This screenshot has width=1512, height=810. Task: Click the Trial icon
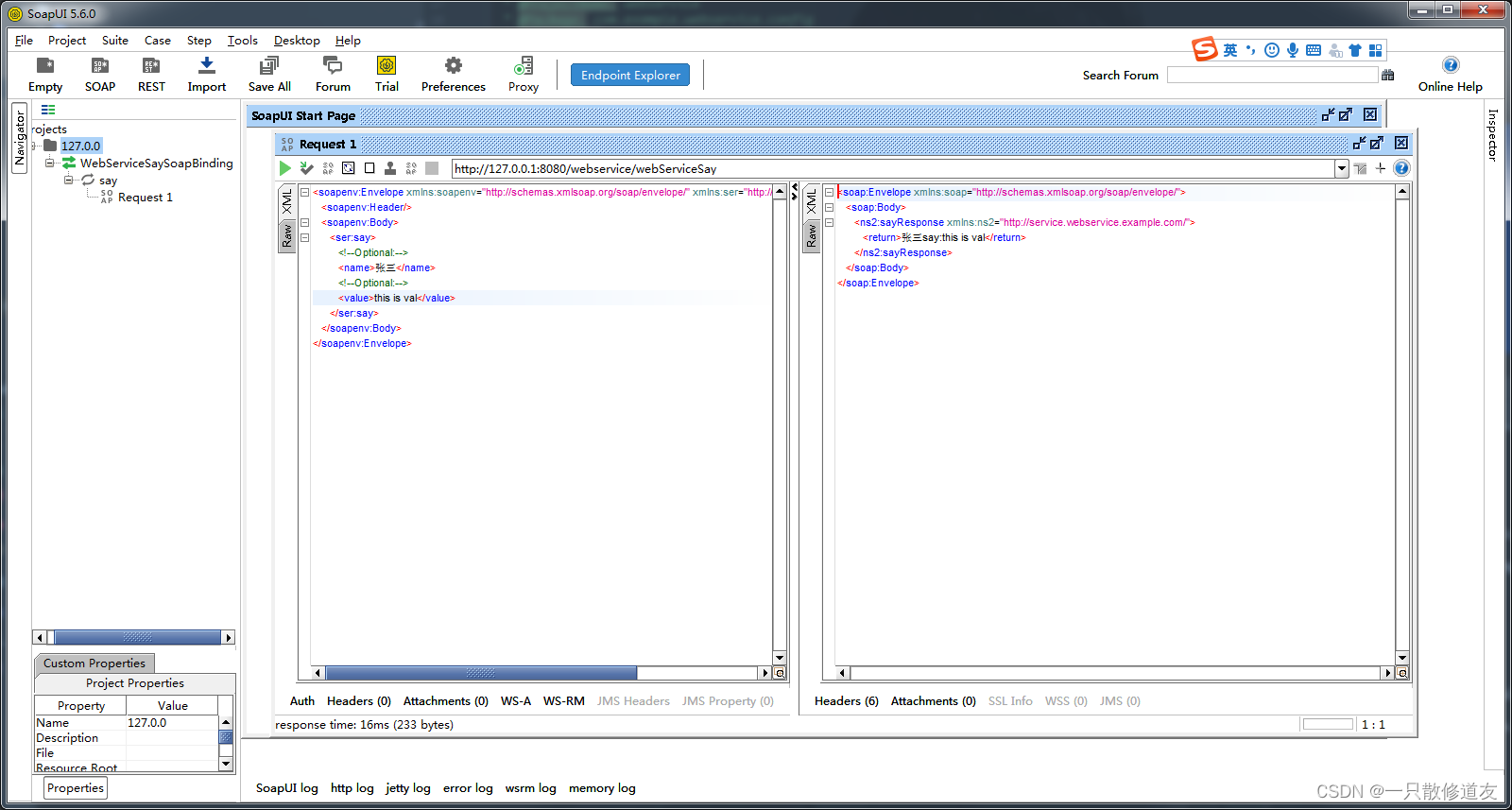tap(387, 65)
